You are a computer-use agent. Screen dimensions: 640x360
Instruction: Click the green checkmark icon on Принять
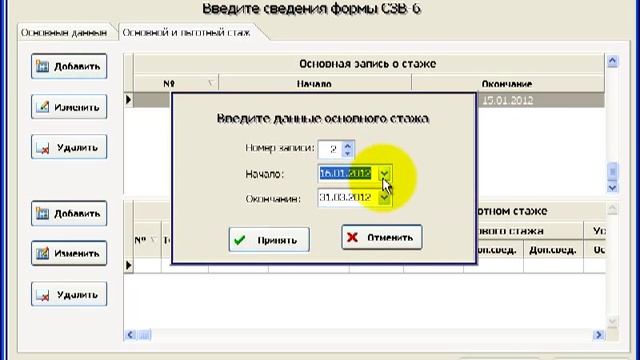click(240, 240)
